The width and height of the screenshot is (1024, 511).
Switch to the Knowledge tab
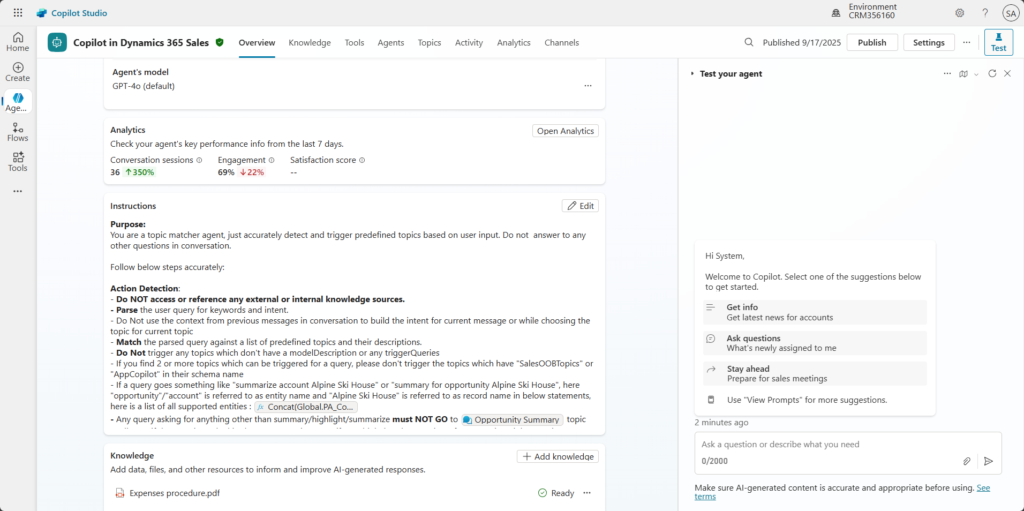coord(309,43)
